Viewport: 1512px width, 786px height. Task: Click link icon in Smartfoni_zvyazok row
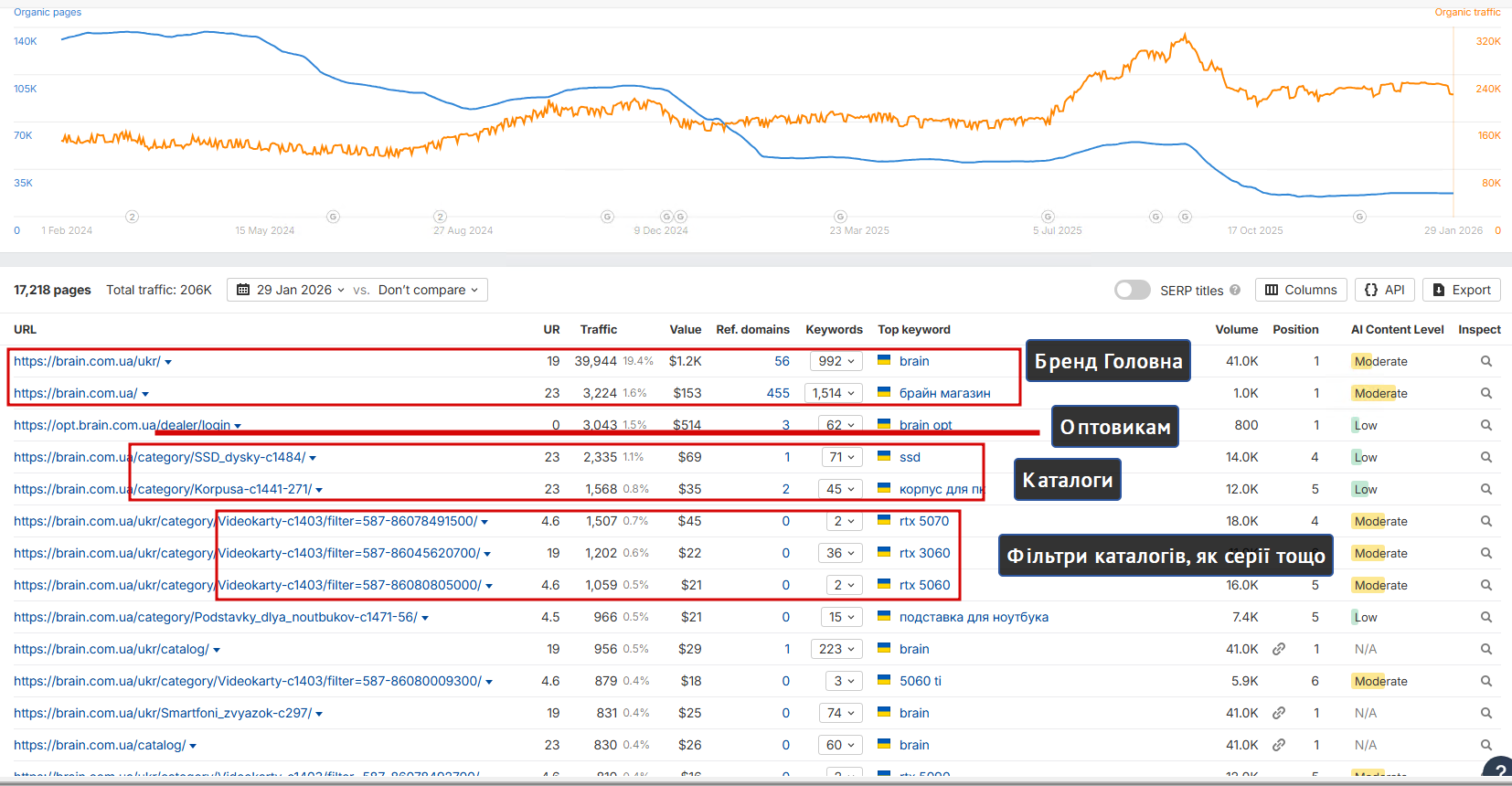(x=1279, y=713)
